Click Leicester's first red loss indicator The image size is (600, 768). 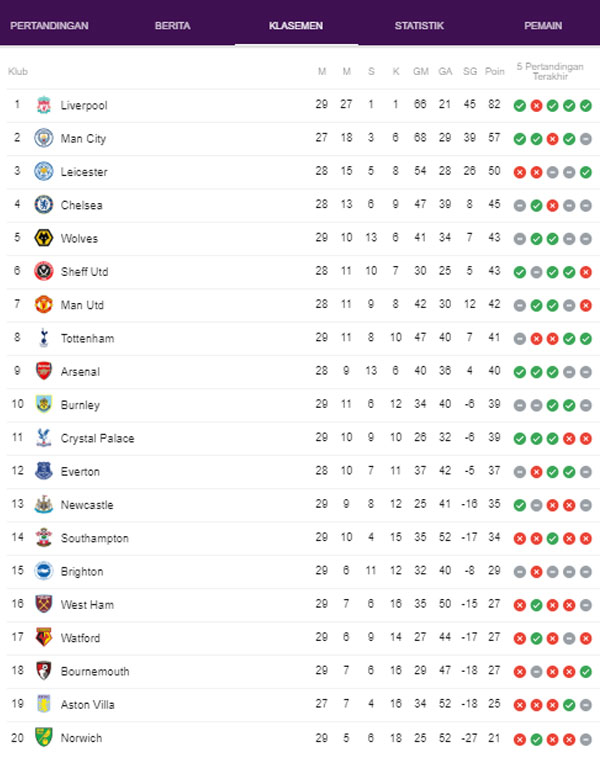[520, 172]
